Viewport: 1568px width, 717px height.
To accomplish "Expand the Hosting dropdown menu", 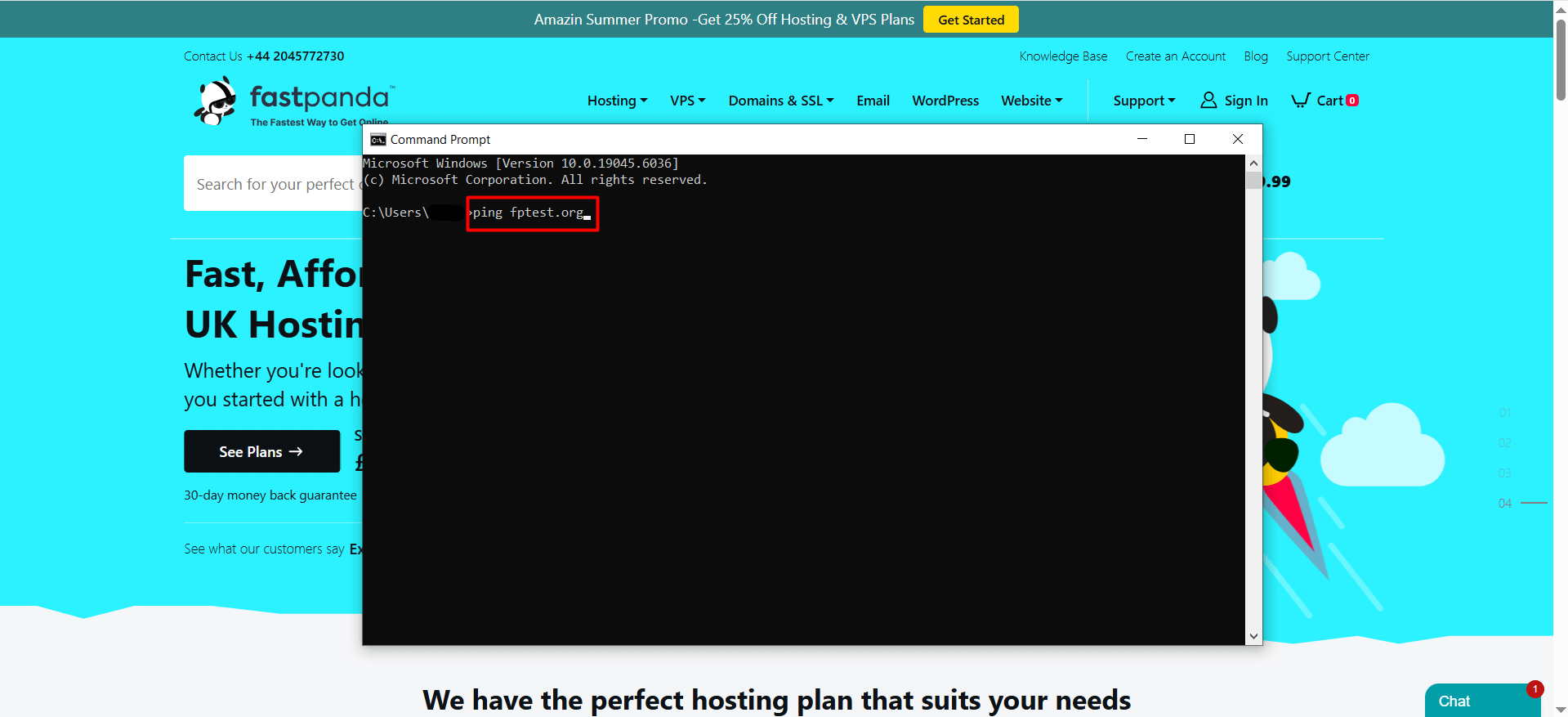I will click(x=617, y=101).
